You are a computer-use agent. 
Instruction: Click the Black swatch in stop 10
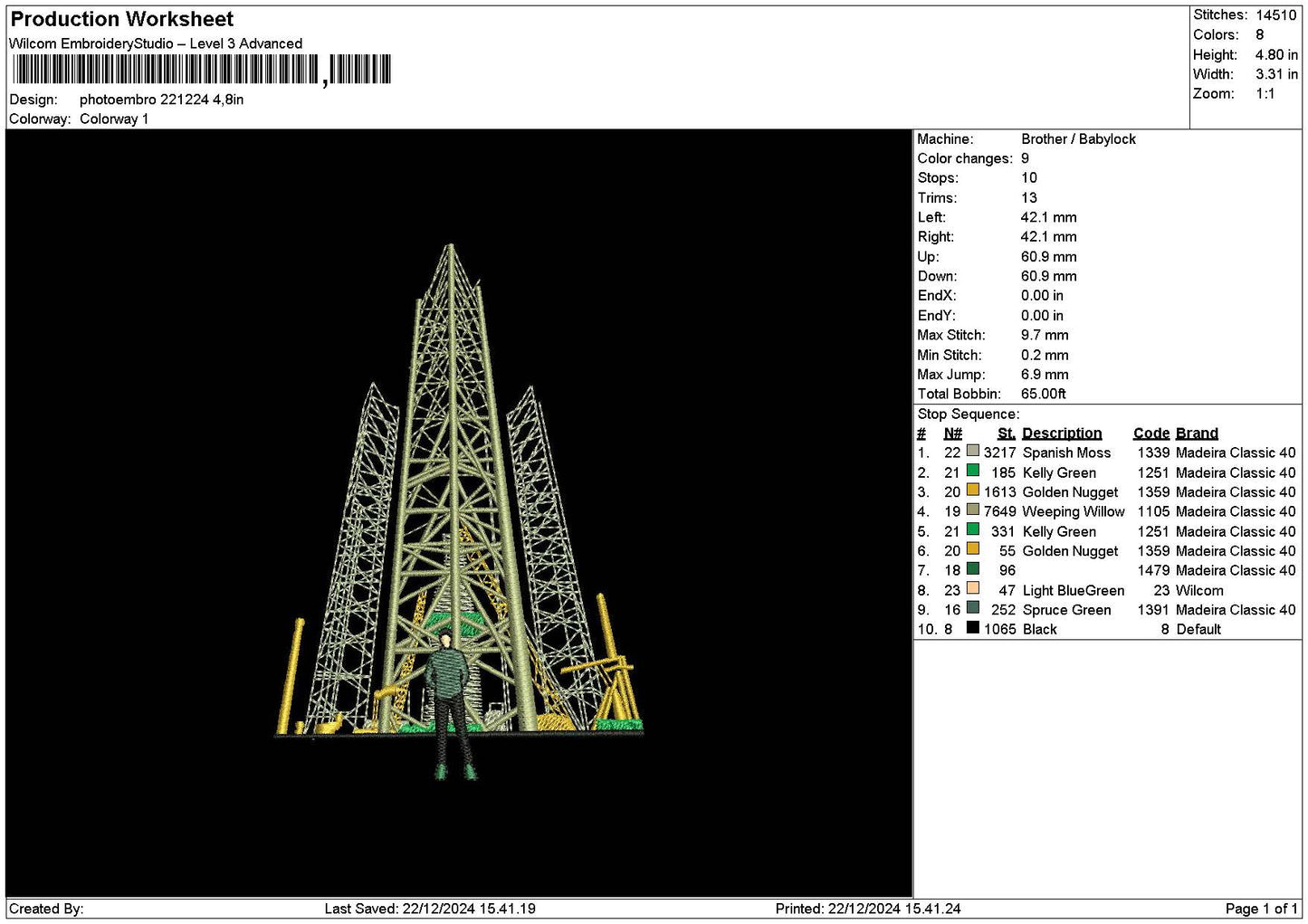(x=973, y=627)
